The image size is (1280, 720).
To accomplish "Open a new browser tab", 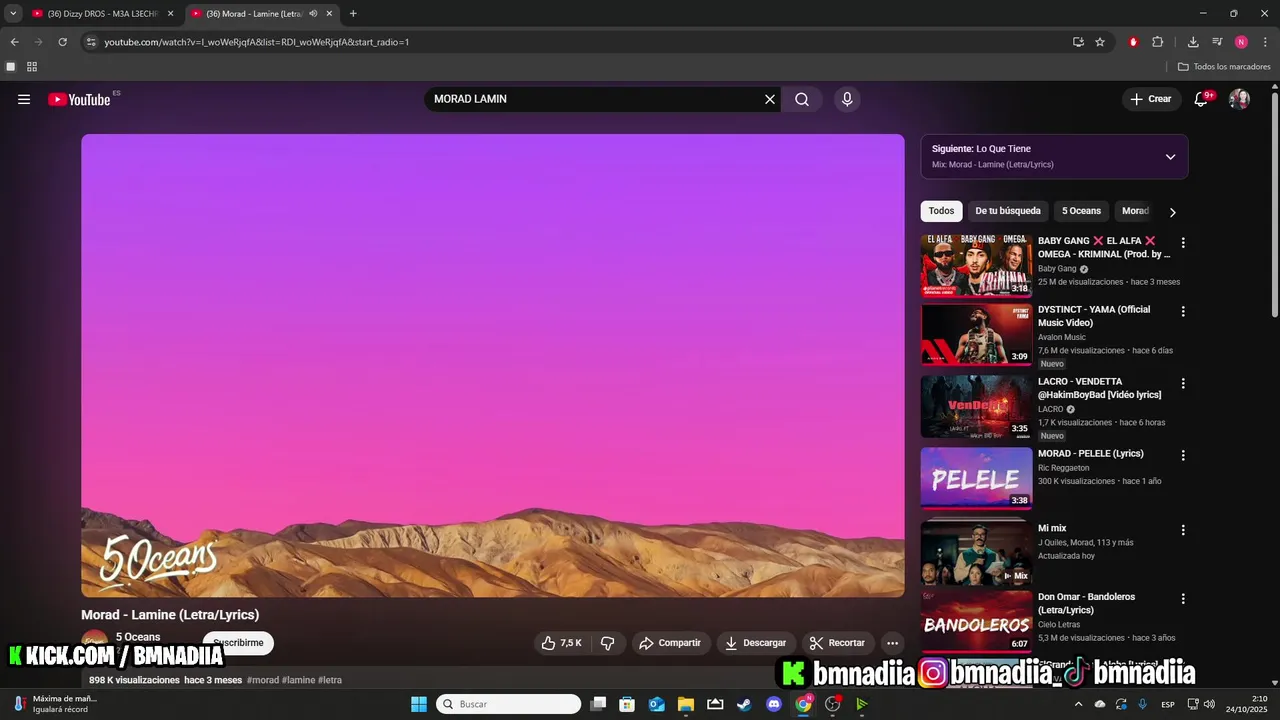I will coord(353,14).
